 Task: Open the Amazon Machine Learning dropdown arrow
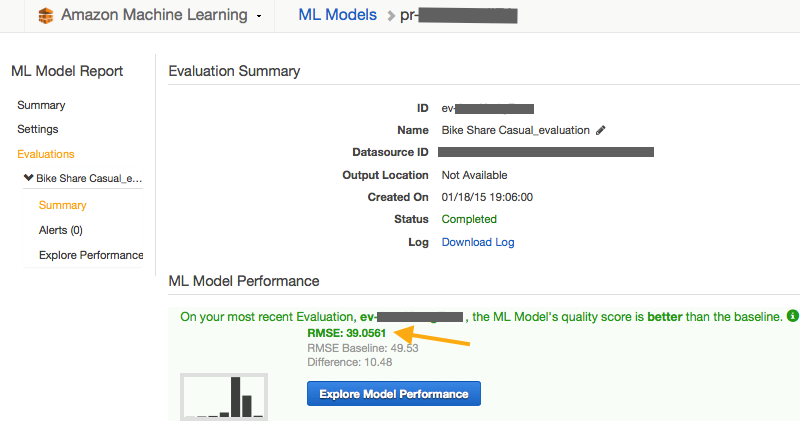(x=259, y=16)
